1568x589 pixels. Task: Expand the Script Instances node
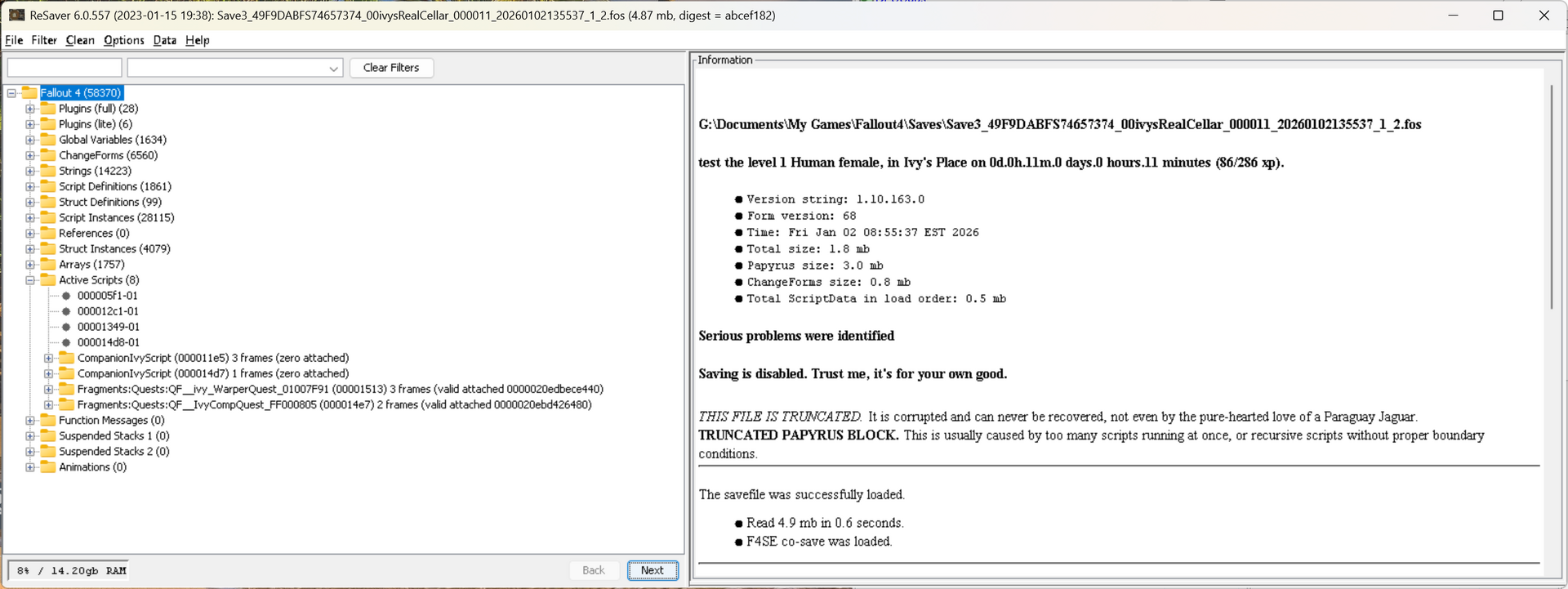(x=30, y=217)
